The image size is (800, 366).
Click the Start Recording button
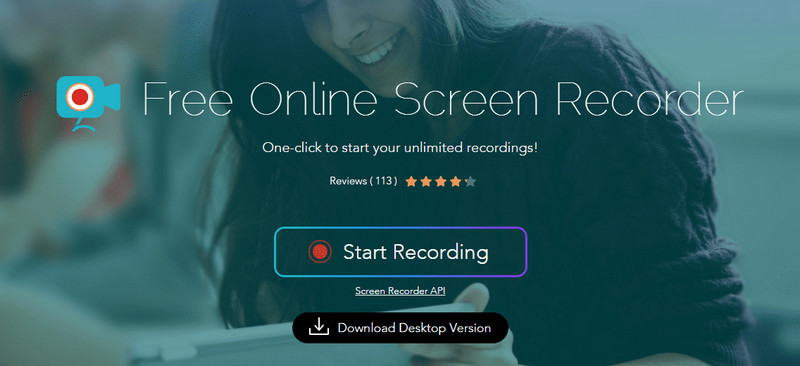pyautogui.click(x=400, y=252)
